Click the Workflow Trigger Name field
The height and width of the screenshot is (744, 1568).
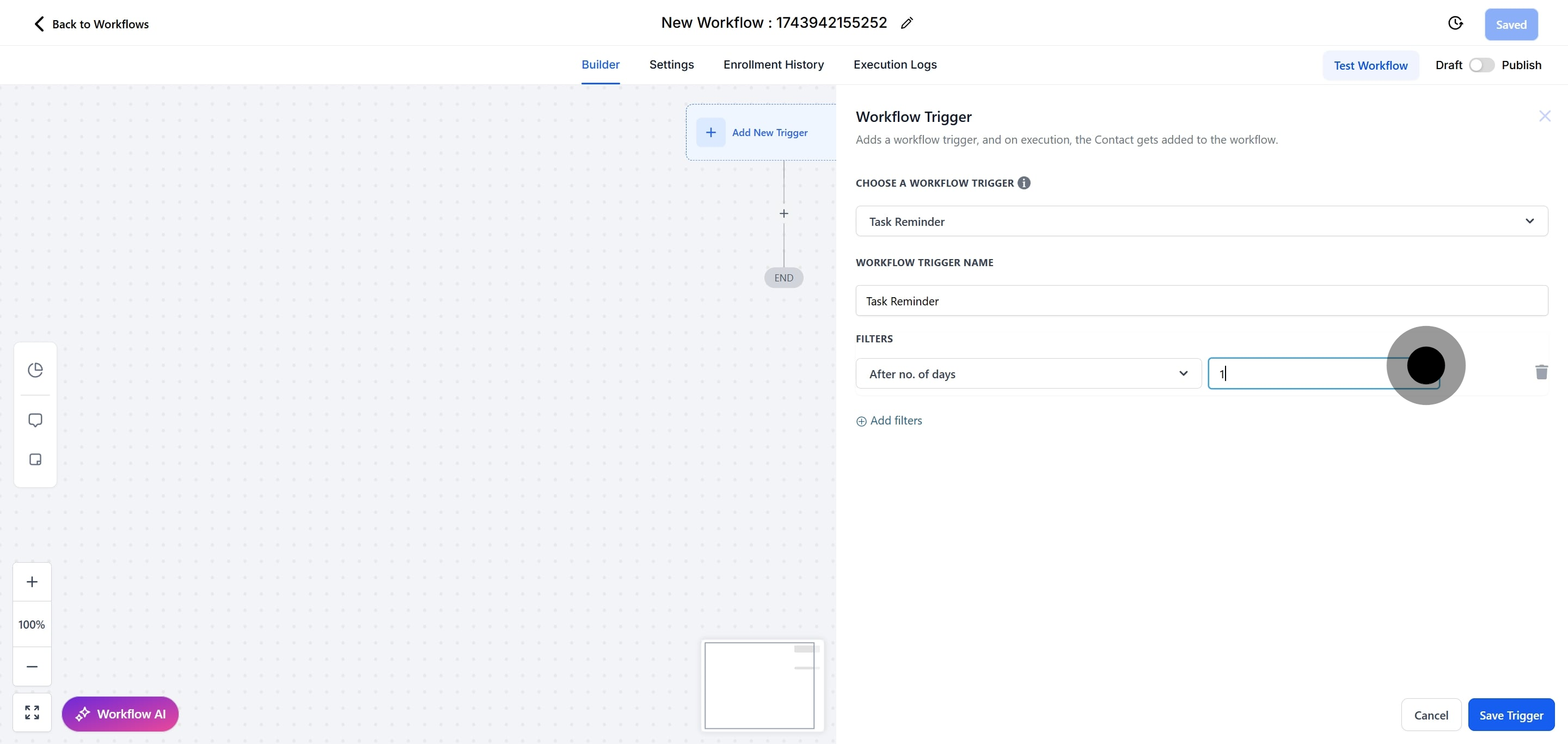click(1201, 300)
